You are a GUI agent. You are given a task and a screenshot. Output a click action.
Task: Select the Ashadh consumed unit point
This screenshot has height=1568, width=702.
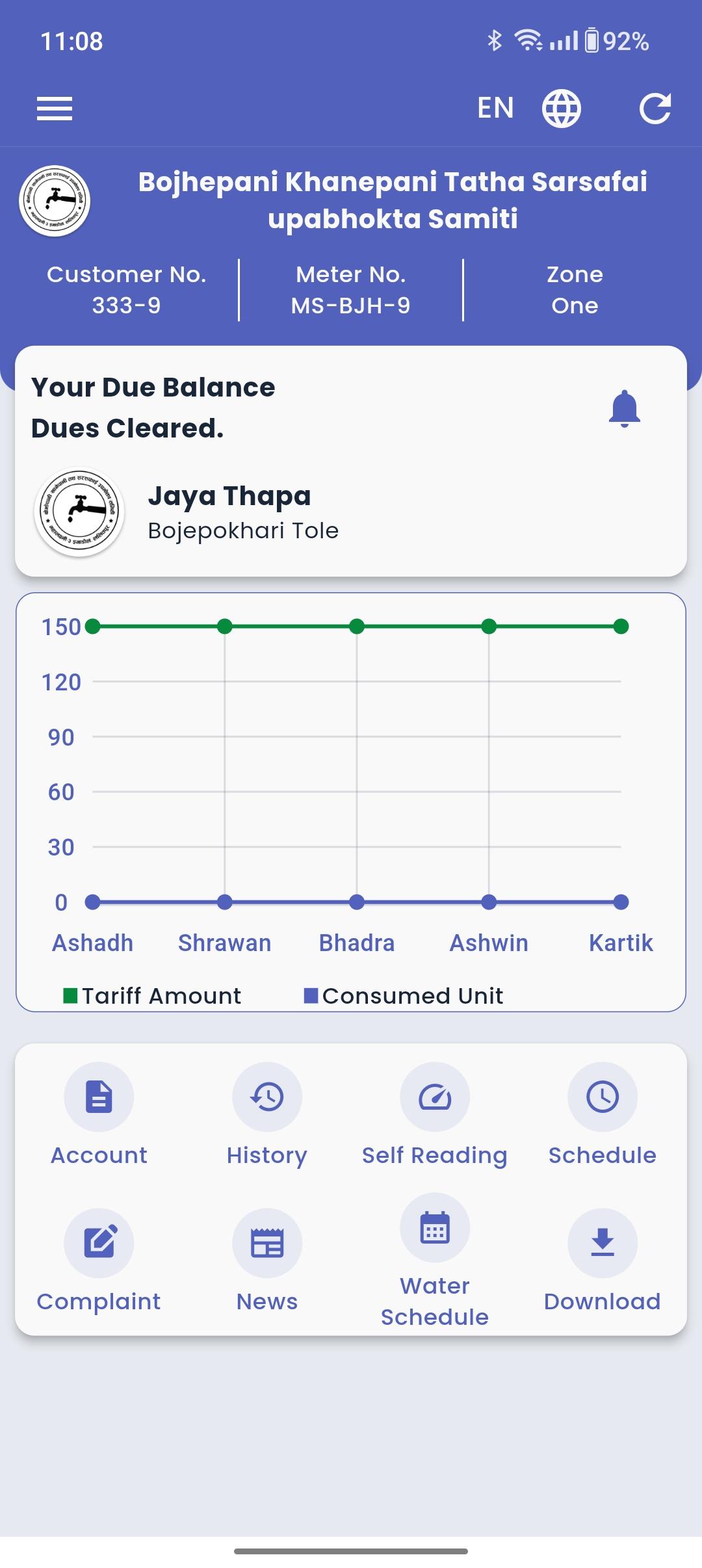point(93,902)
